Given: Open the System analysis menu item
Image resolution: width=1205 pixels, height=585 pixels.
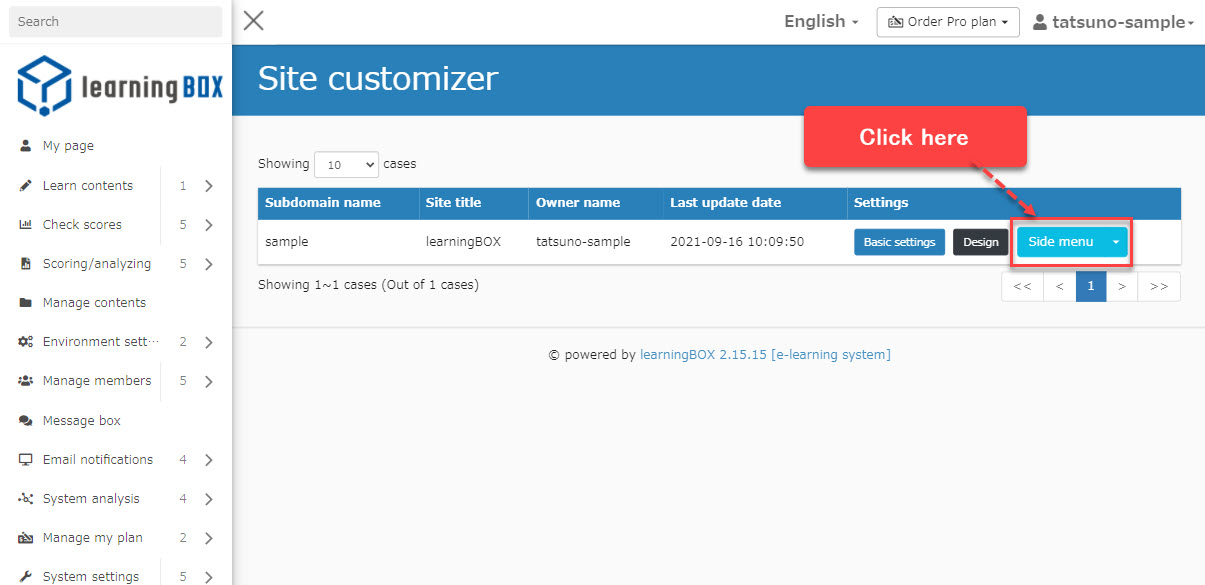Looking at the screenshot, I should point(91,499).
